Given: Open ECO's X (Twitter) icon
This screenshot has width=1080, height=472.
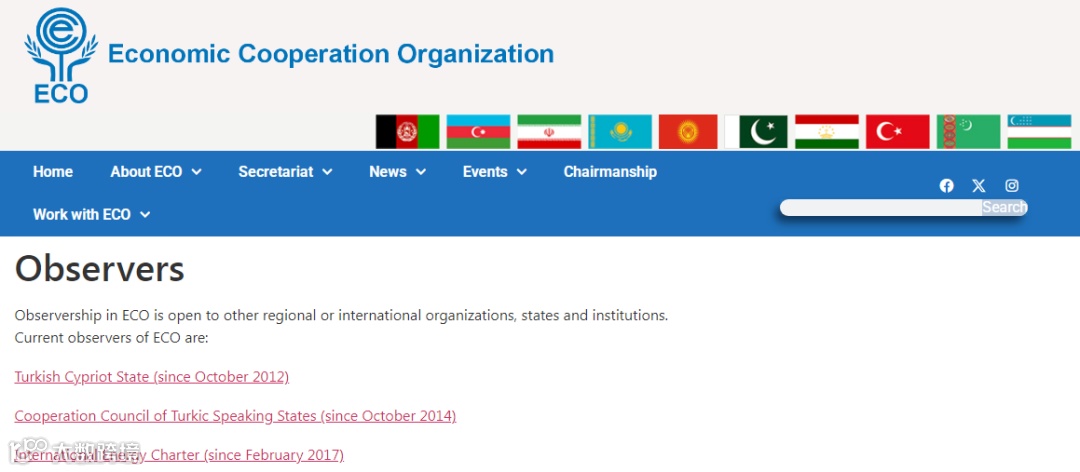Looking at the screenshot, I should pos(979,185).
